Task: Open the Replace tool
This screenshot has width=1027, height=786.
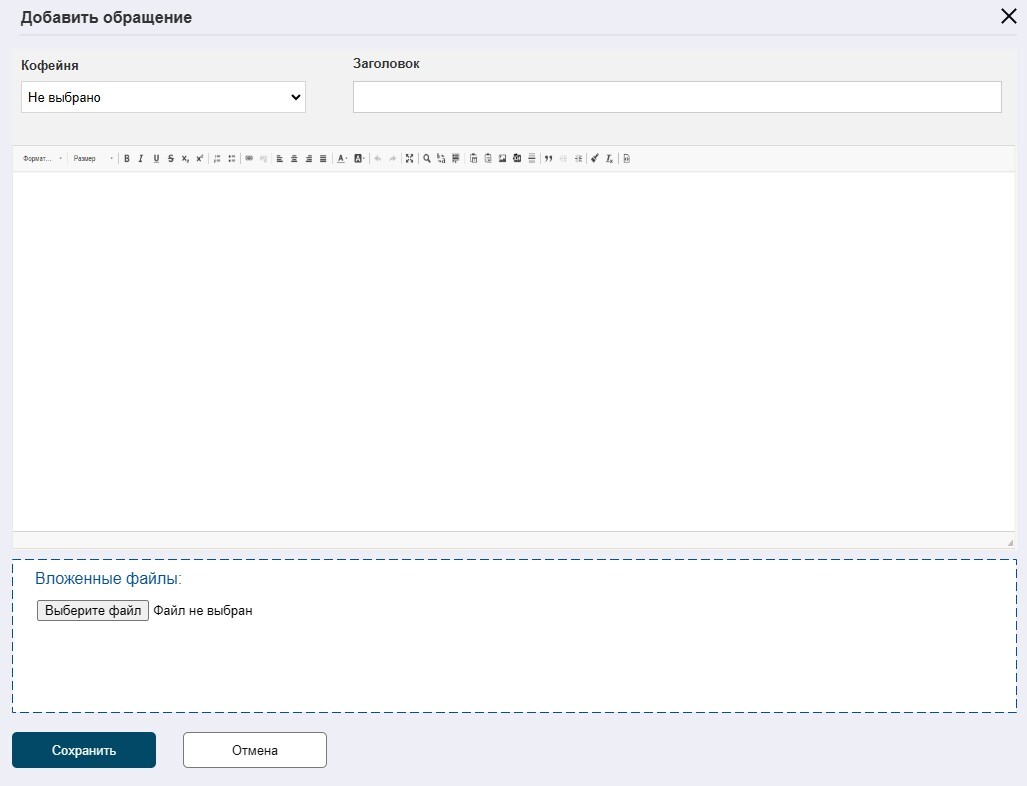Action: click(441, 159)
